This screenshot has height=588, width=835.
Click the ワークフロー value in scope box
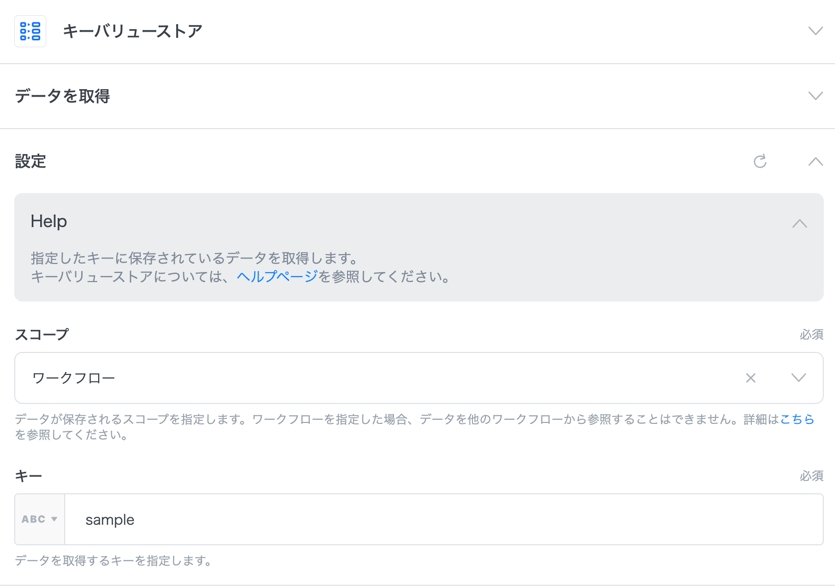click(74, 378)
